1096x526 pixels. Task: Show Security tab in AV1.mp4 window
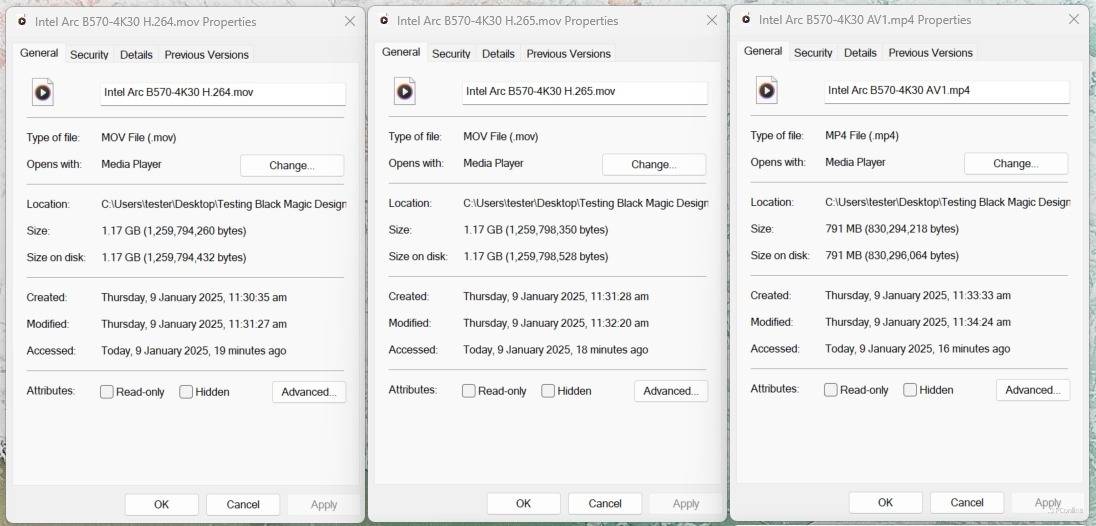tap(814, 52)
